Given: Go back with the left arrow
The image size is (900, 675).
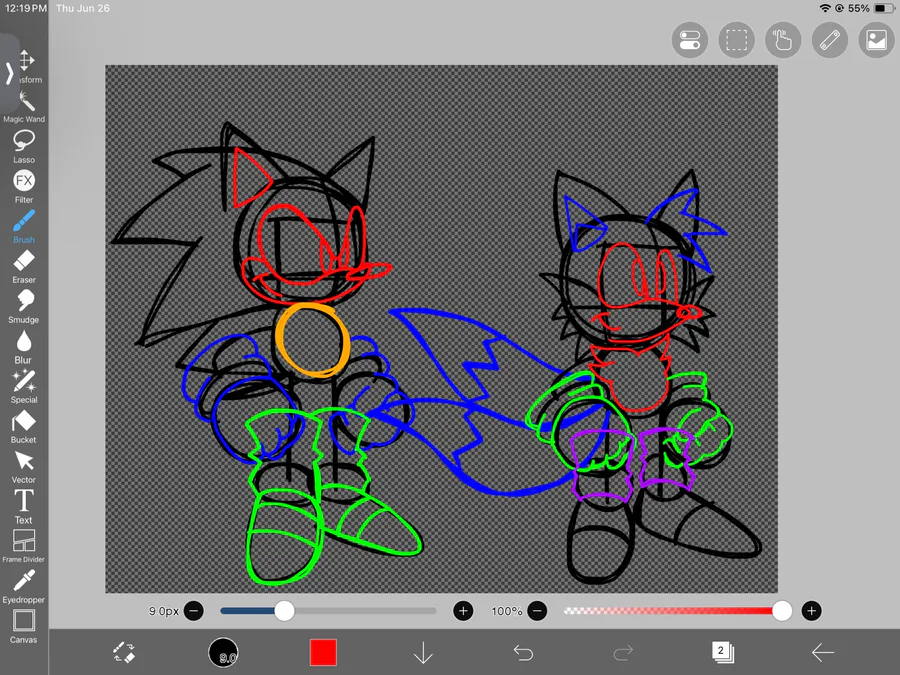Looking at the screenshot, I should (x=823, y=653).
